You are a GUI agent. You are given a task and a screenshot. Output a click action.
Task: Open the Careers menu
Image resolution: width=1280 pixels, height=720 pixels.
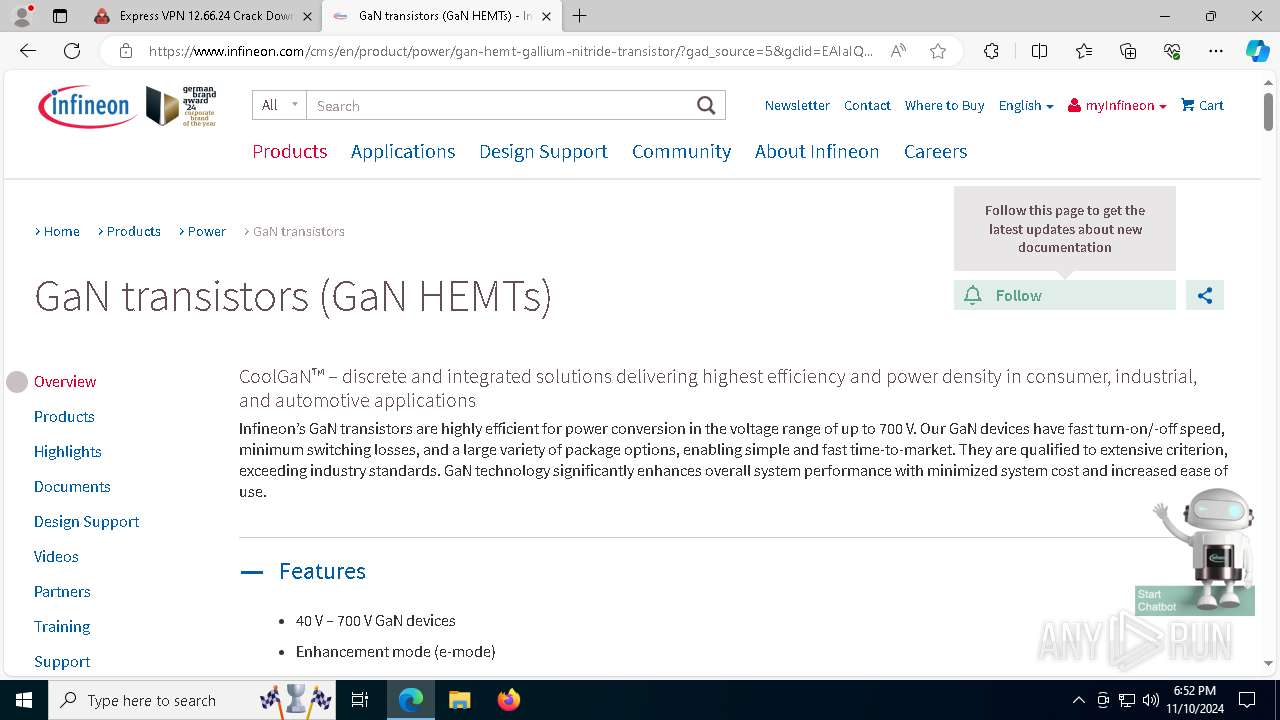[935, 151]
